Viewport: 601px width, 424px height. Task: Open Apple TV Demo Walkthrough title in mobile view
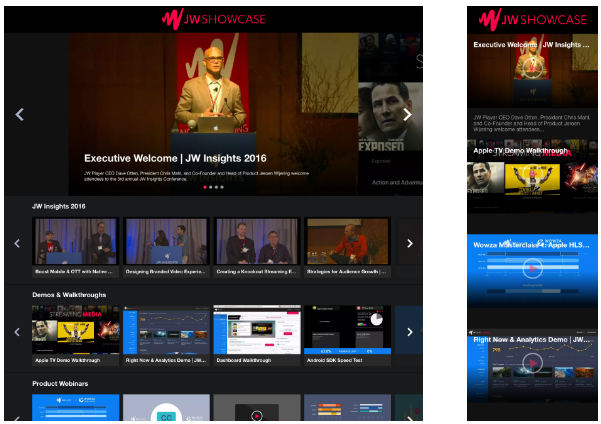520,151
